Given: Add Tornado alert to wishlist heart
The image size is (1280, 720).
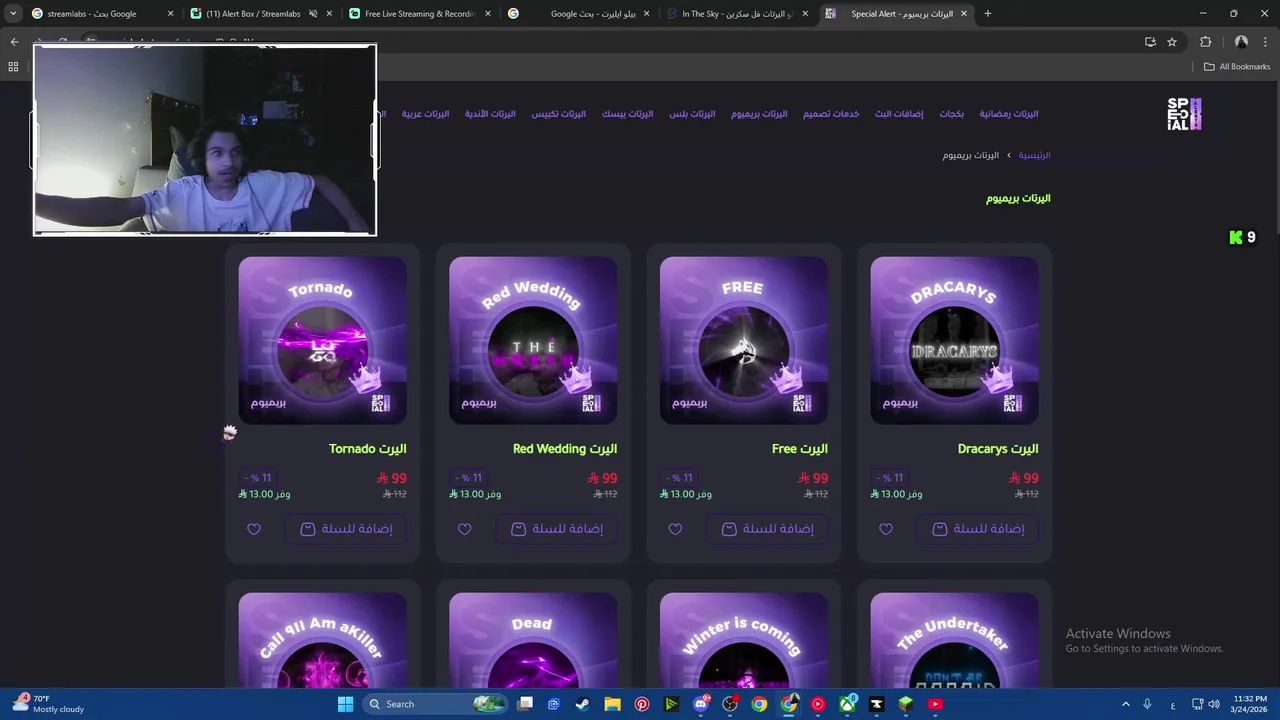Looking at the screenshot, I should click(x=254, y=529).
